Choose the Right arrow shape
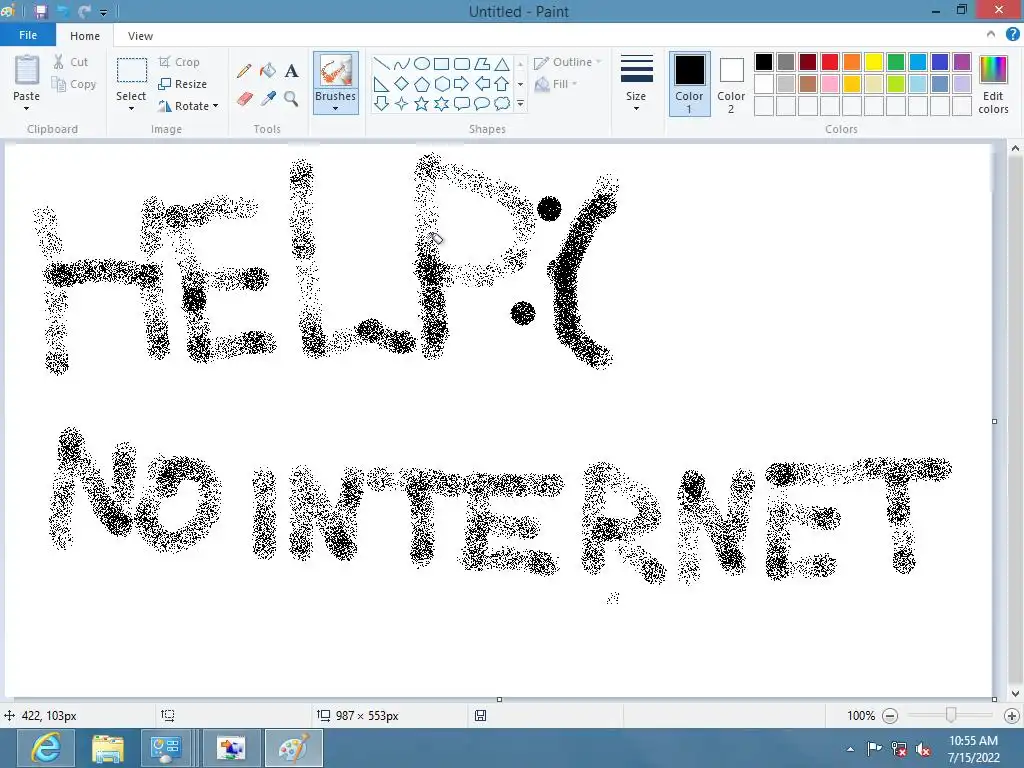Screen dimensions: 1024x768 click(x=462, y=84)
